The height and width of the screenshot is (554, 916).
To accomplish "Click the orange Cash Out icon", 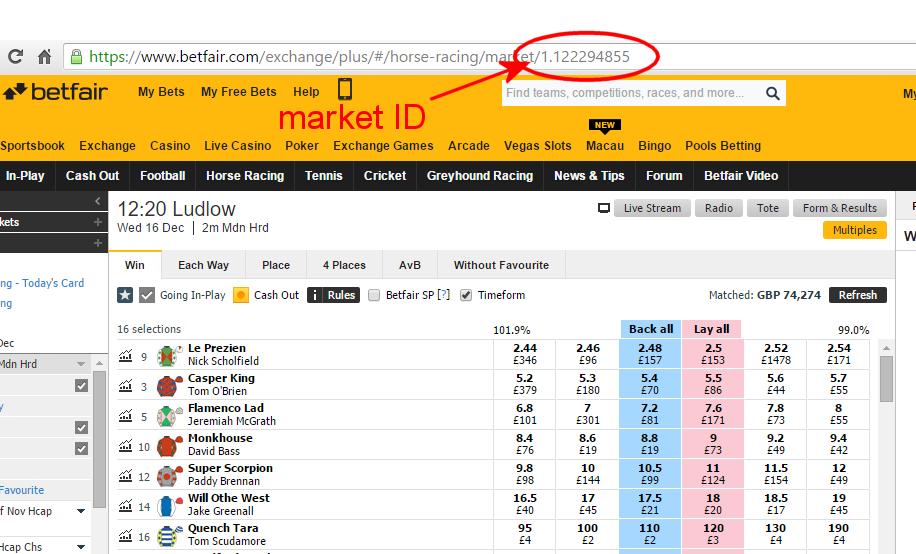I will (241, 295).
